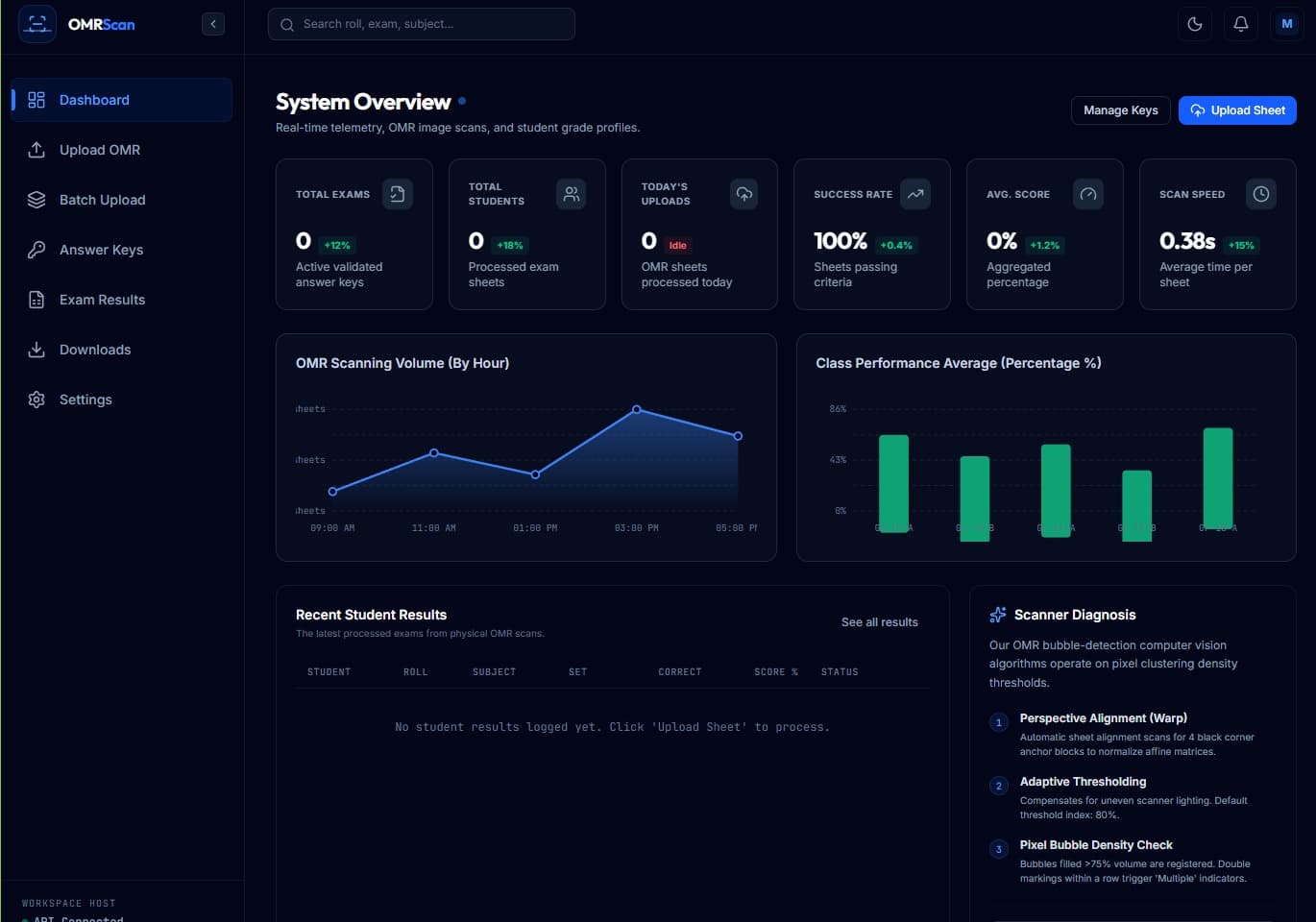This screenshot has width=1316, height=922.
Task: Click the STATUS column header
Action: tap(840, 672)
